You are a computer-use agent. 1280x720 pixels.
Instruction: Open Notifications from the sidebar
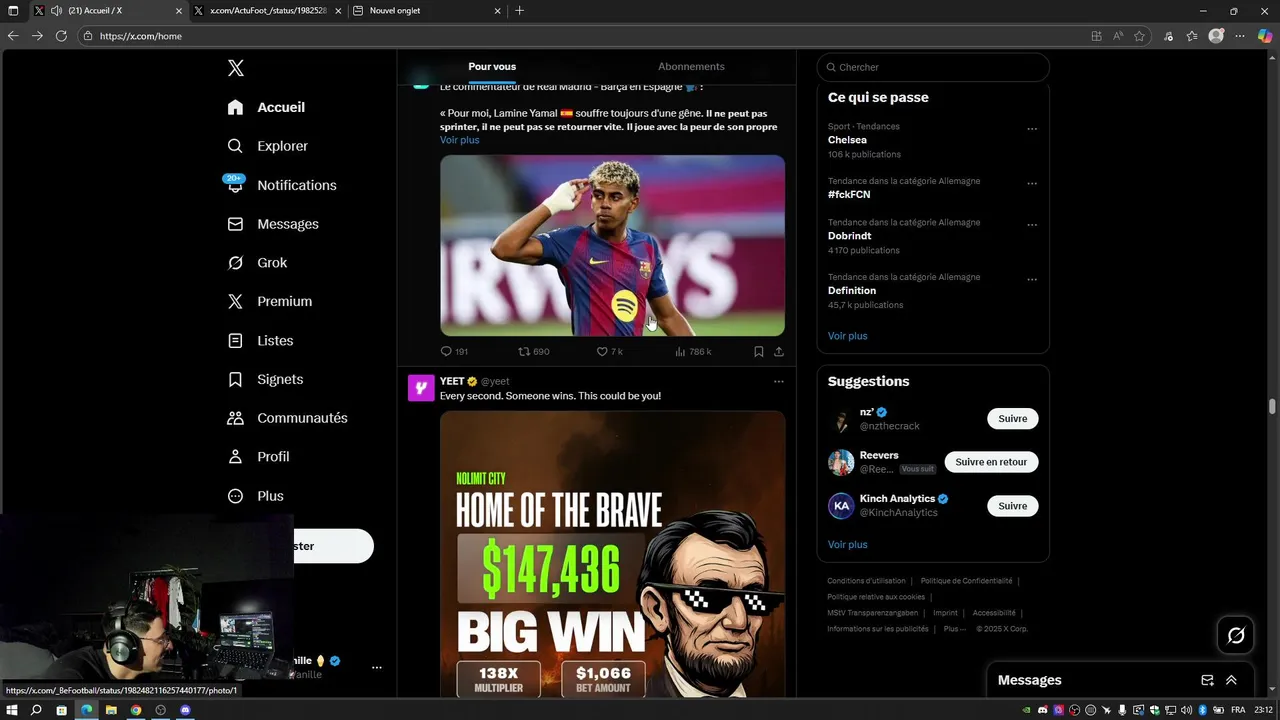pyautogui.click(x=281, y=185)
